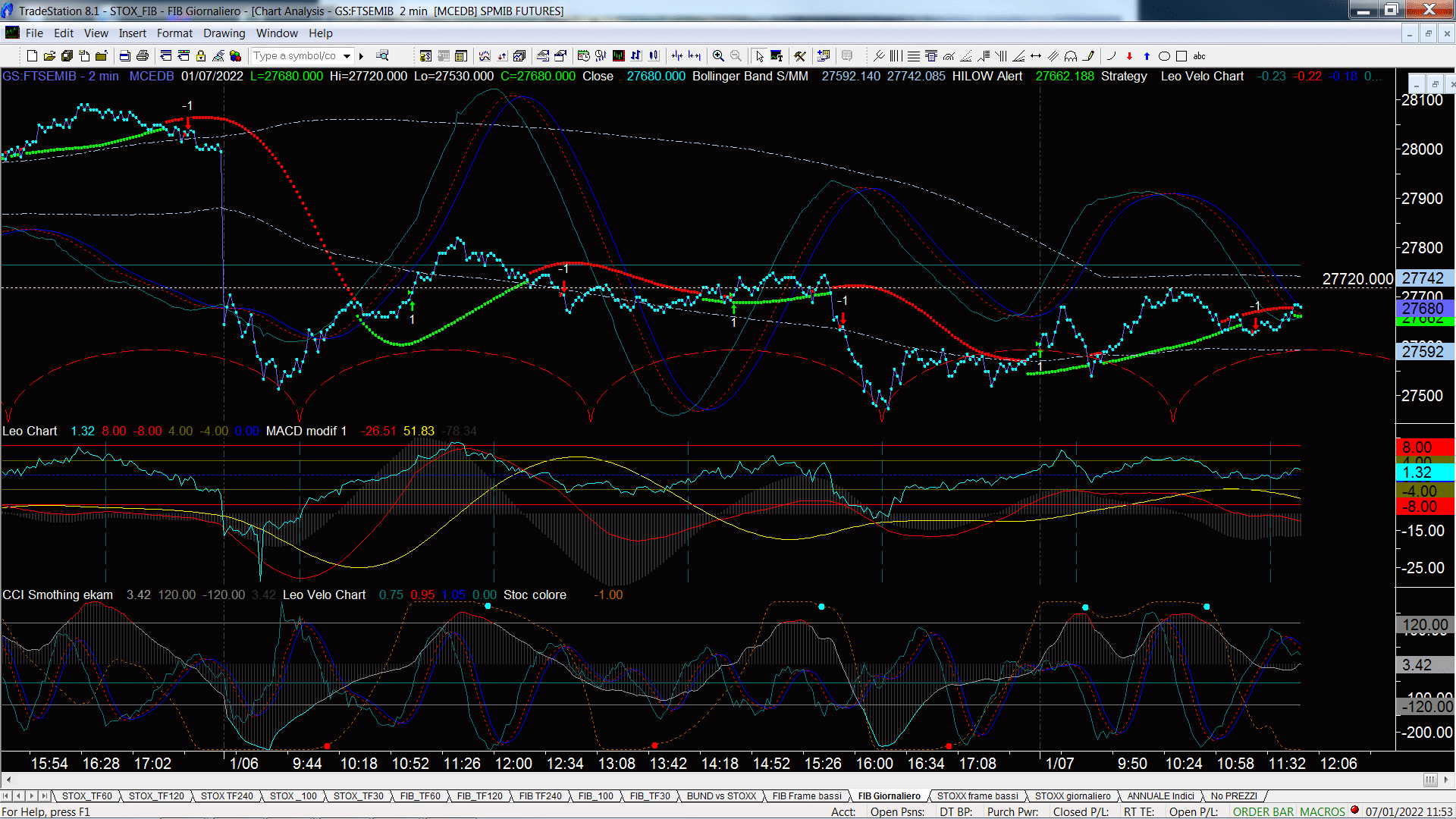
Task: Click the symbol lookup magnifier icon
Action: (382, 55)
